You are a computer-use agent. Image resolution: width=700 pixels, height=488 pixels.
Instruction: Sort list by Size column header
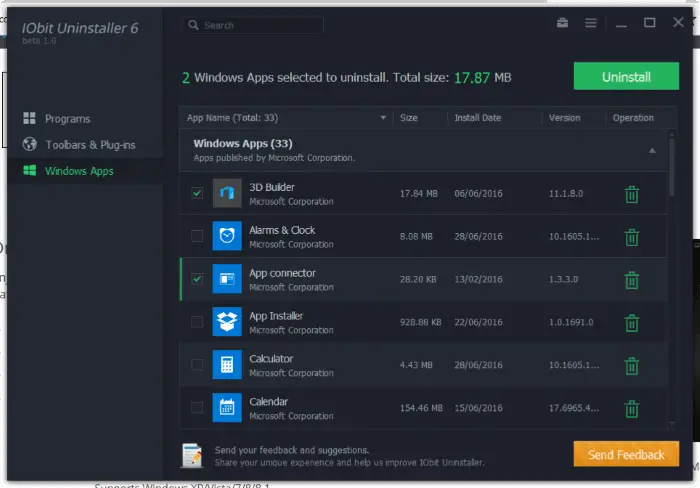(408, 118)
